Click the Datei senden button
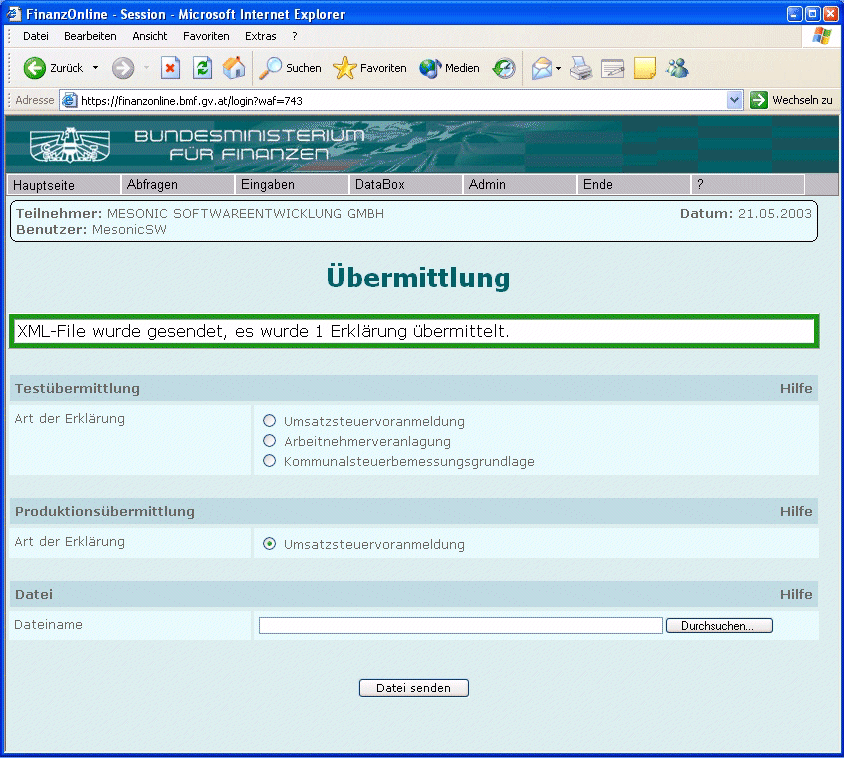This screenshot has width=844, height=758. [x=413, y=688]
